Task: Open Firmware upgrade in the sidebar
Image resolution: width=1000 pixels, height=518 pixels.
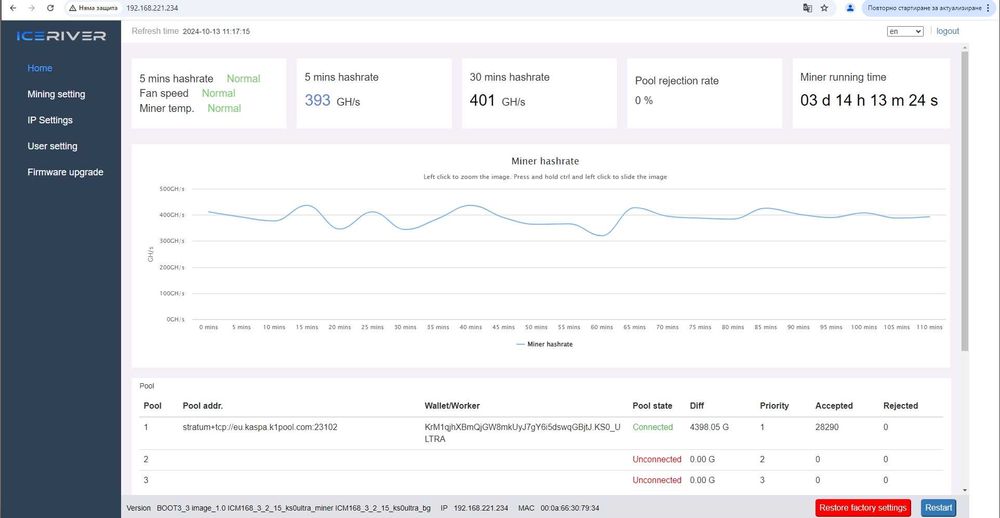Action: point(65,172)
